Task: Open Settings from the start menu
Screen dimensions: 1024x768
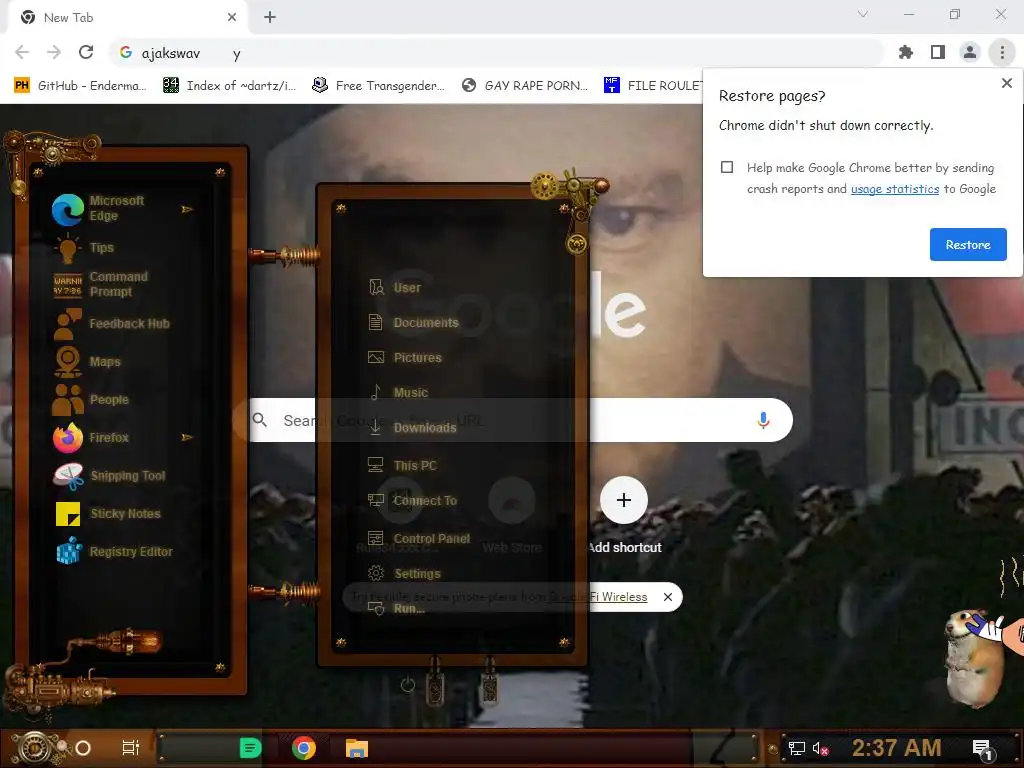Action: click(x=404, y=573)
